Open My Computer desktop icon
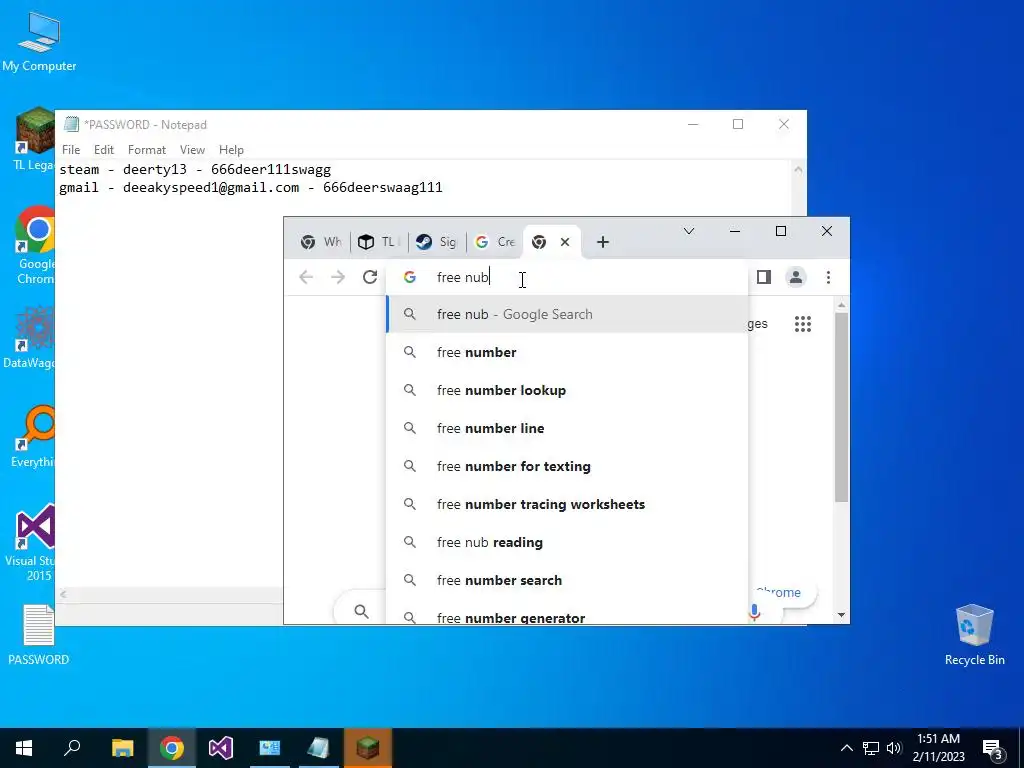This screenshot has height=768, width=1024. tap(39, 40)
